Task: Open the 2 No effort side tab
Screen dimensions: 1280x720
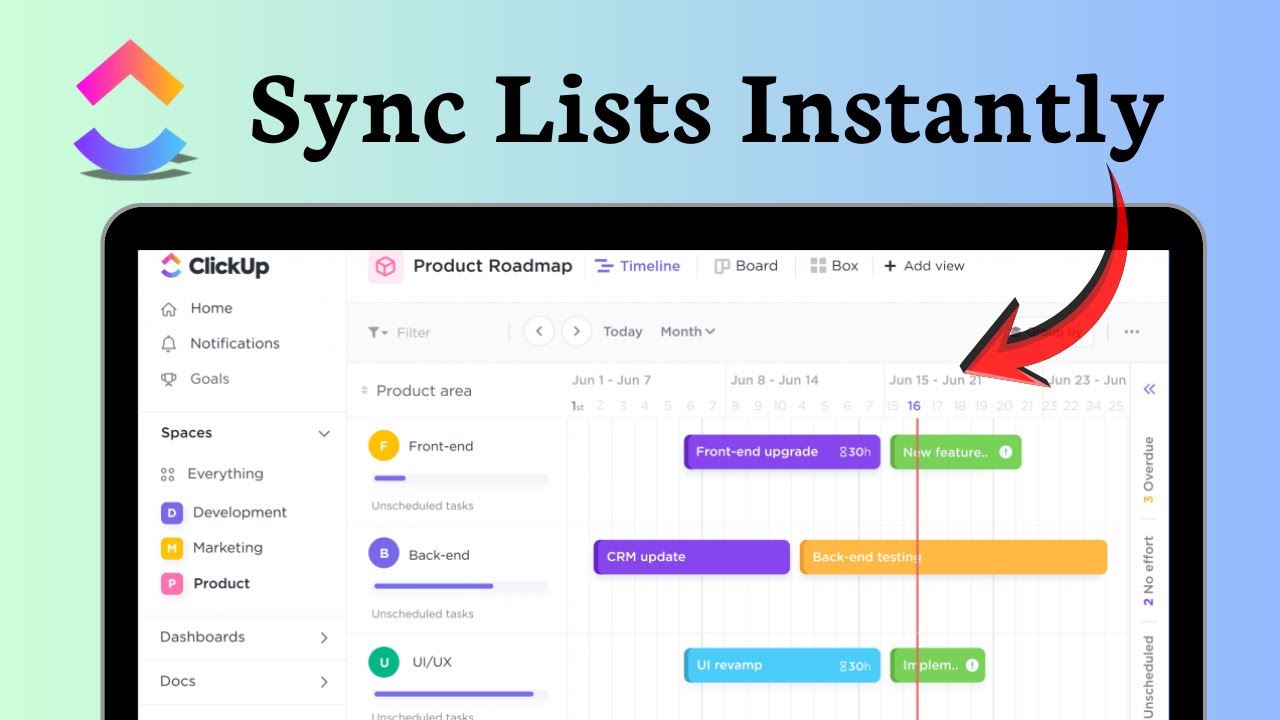Action: [x=1148, y=571]
